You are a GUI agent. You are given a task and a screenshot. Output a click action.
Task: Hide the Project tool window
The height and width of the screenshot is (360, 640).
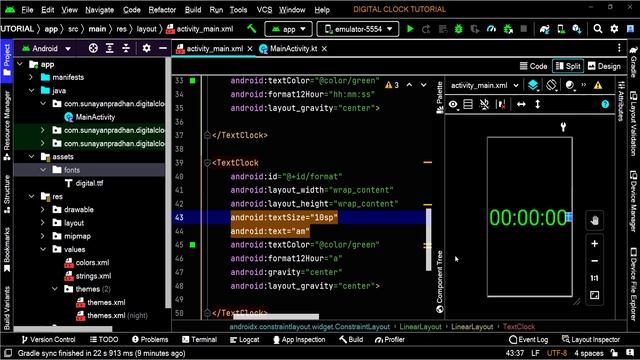[162, 48]
